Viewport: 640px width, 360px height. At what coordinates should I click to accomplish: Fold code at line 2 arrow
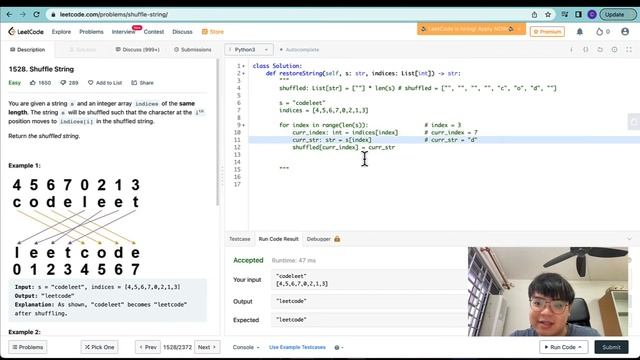244,73
